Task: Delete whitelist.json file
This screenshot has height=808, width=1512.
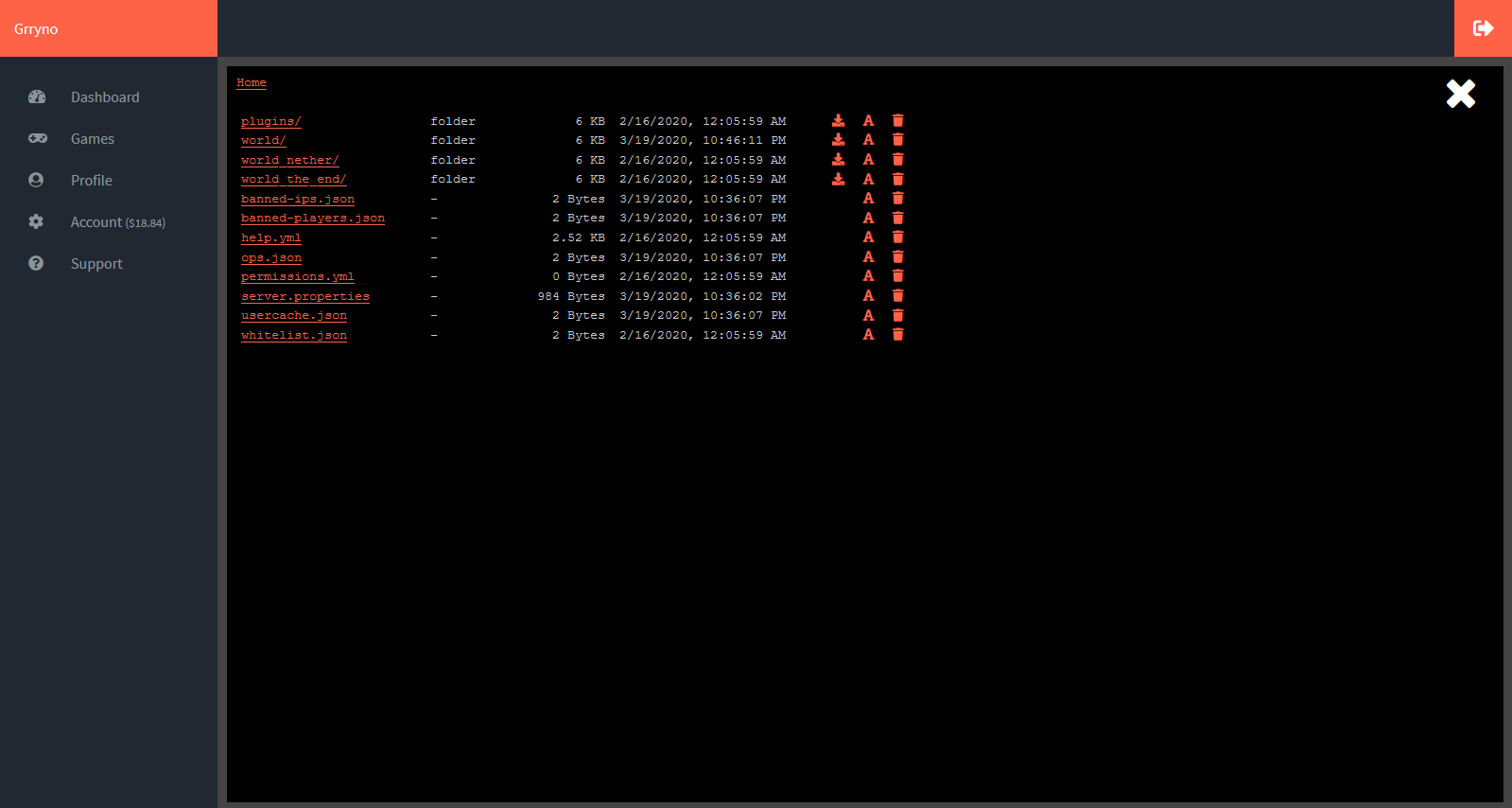Action: point(898,335)
